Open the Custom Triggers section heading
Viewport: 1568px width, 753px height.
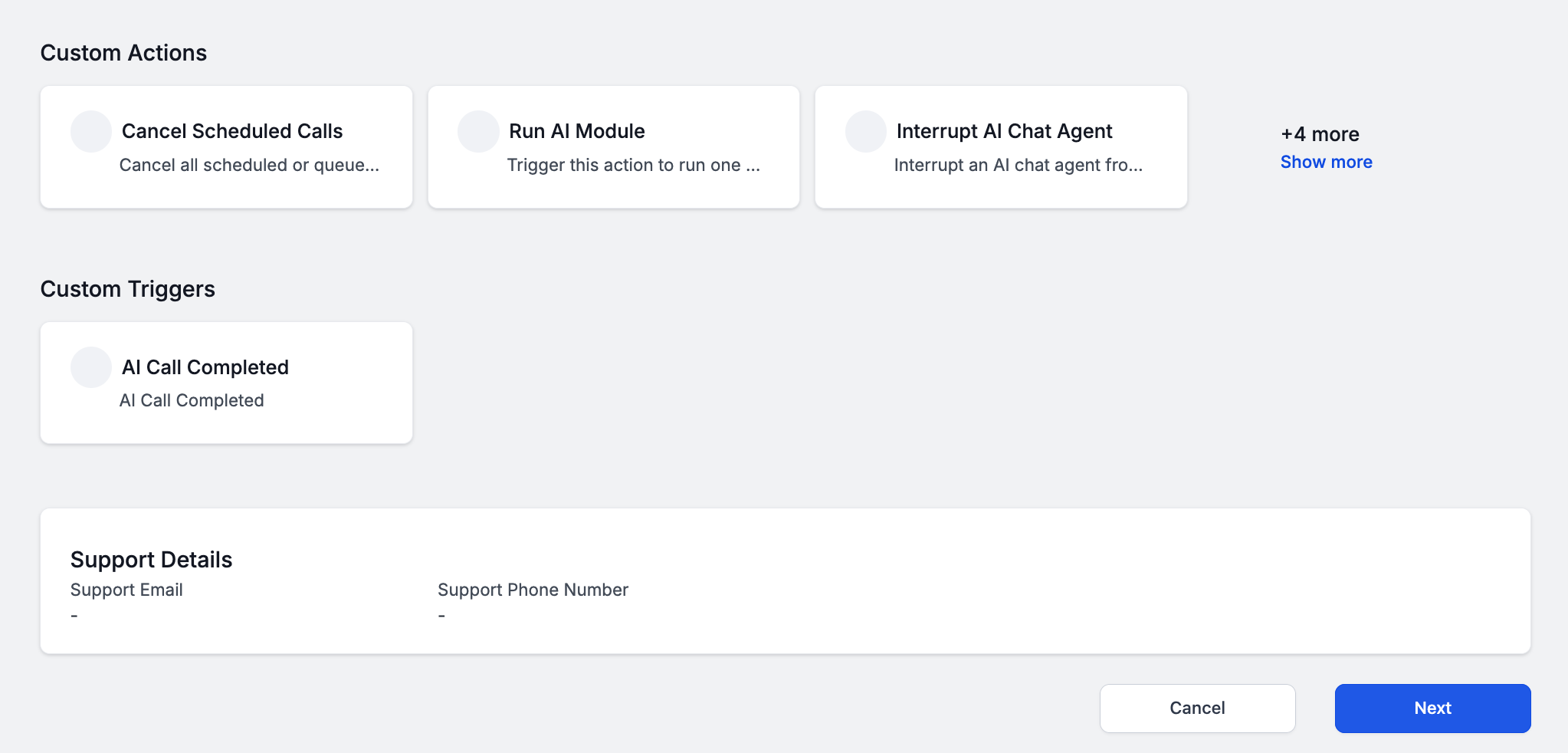click(127, 289)
